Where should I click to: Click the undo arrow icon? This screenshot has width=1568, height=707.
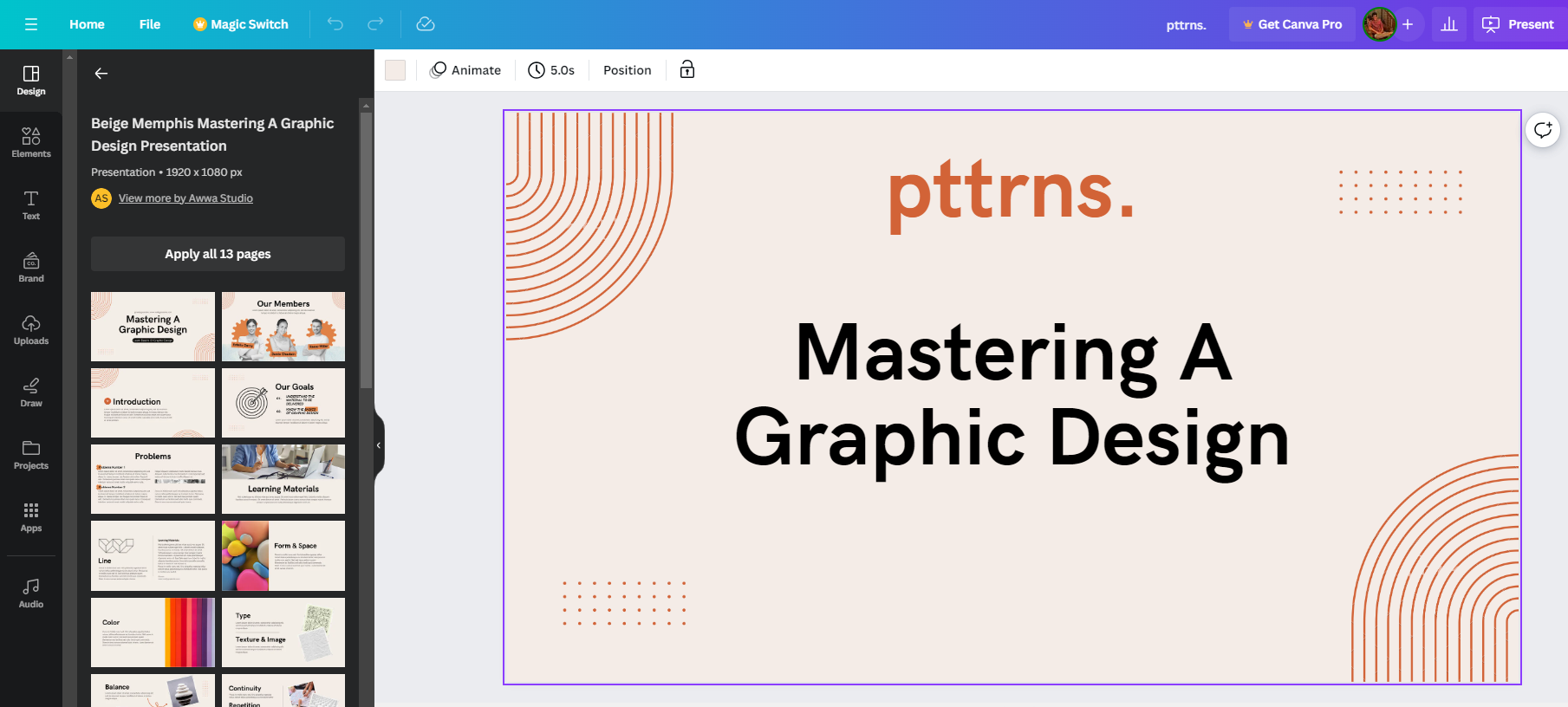point(335,24)
